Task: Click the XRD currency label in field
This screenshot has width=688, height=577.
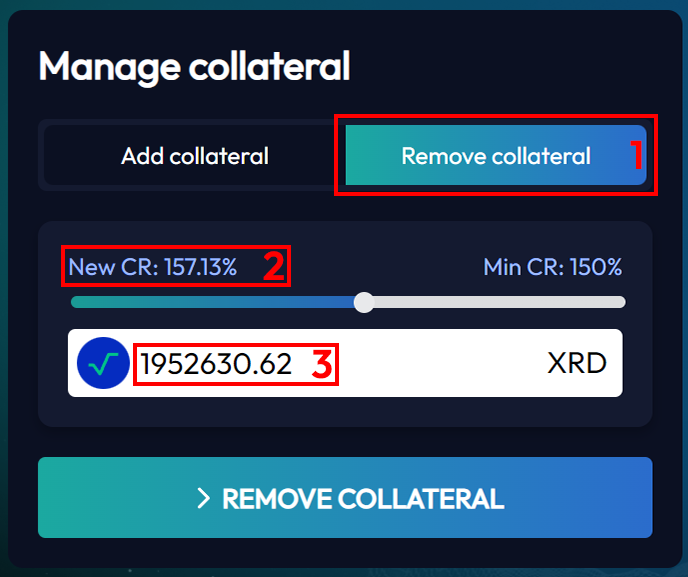Action: pos(577,363)
